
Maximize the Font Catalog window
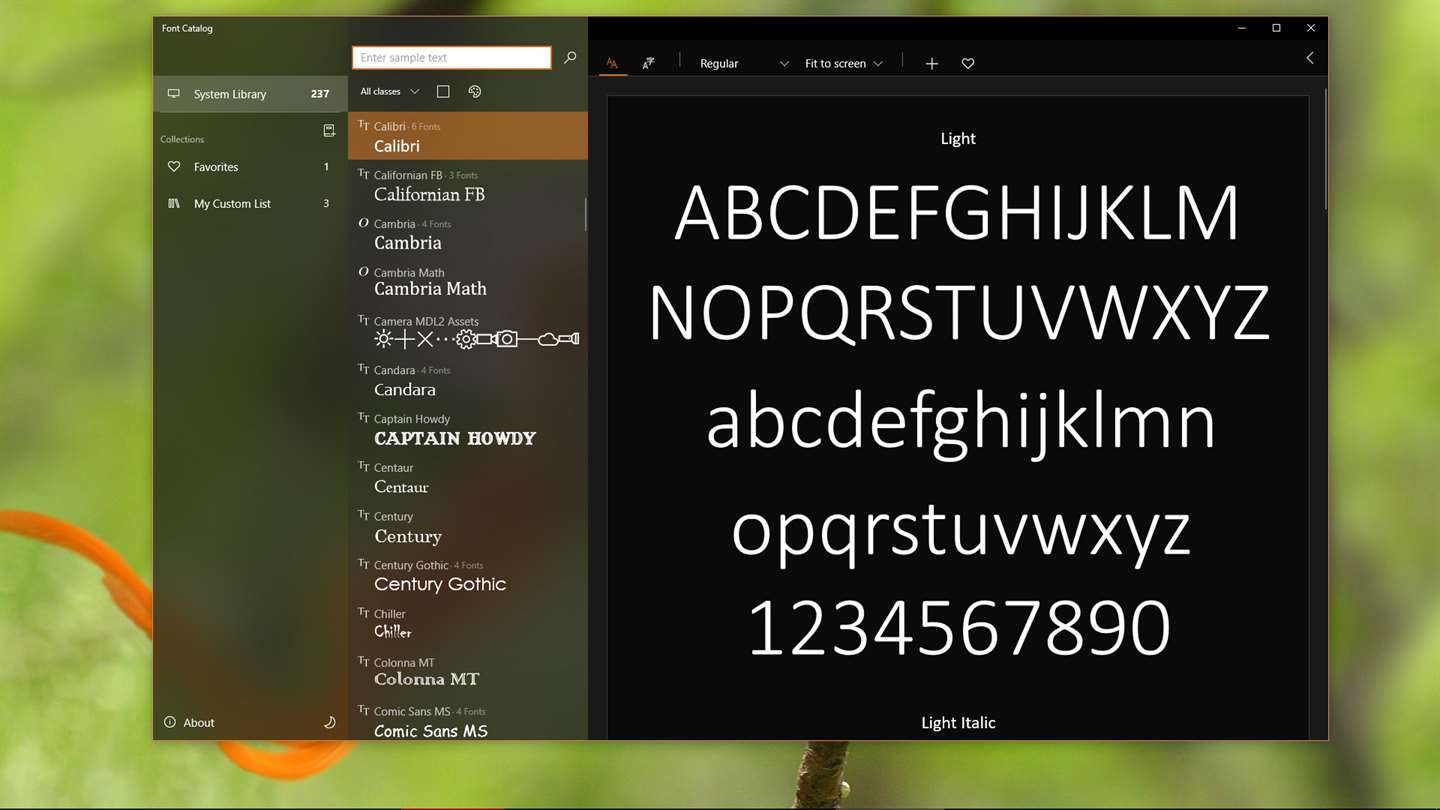(1276, 28)
